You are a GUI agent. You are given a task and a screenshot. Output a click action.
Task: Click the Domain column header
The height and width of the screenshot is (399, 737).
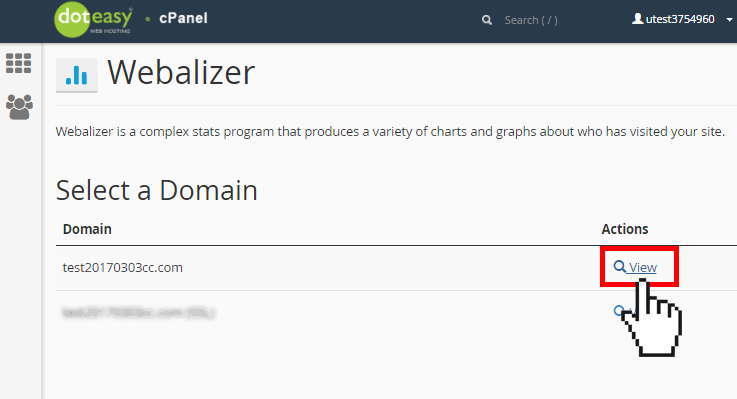coord(87,229)
